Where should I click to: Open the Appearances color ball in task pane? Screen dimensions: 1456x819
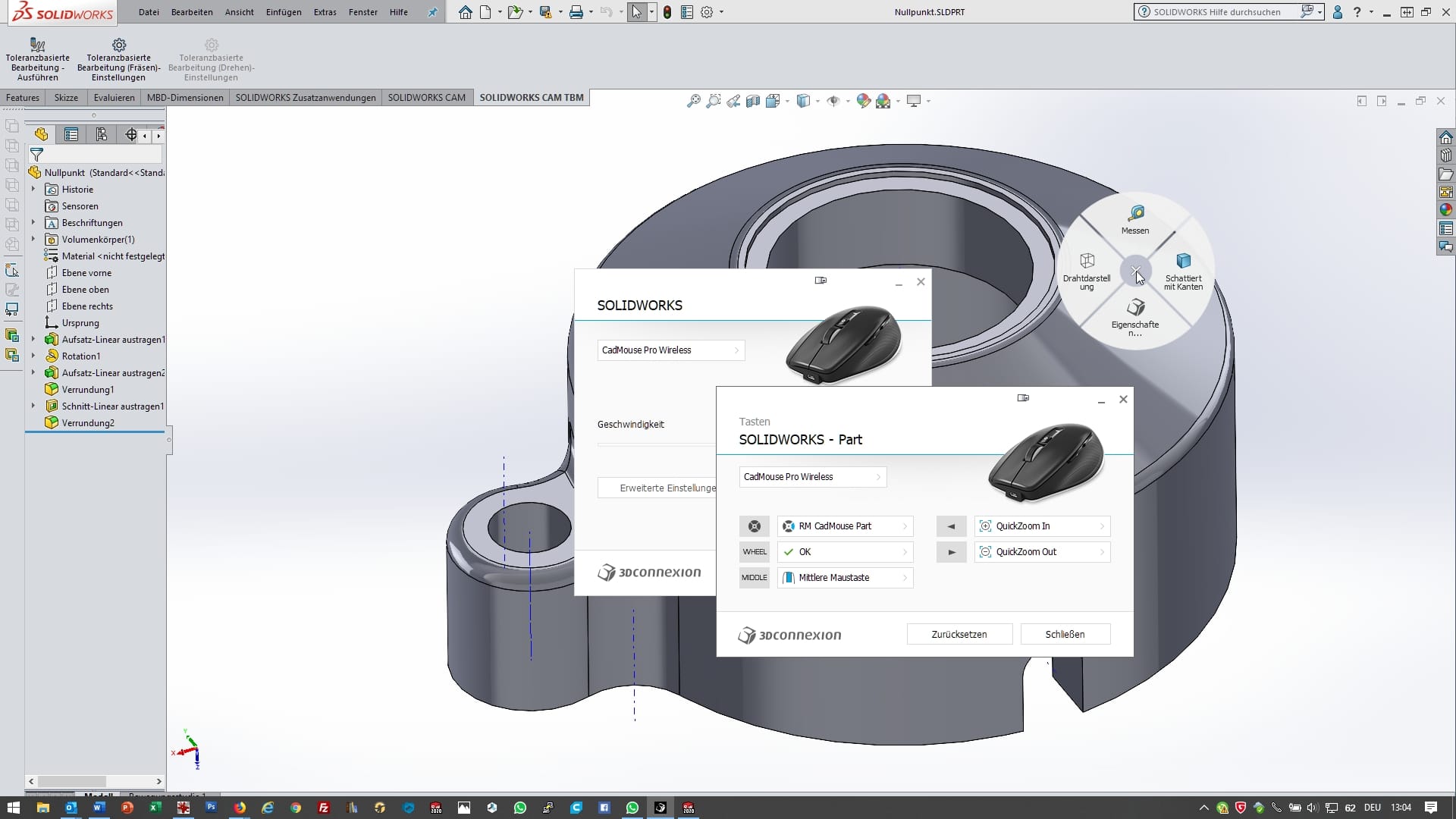(1446, 210)
